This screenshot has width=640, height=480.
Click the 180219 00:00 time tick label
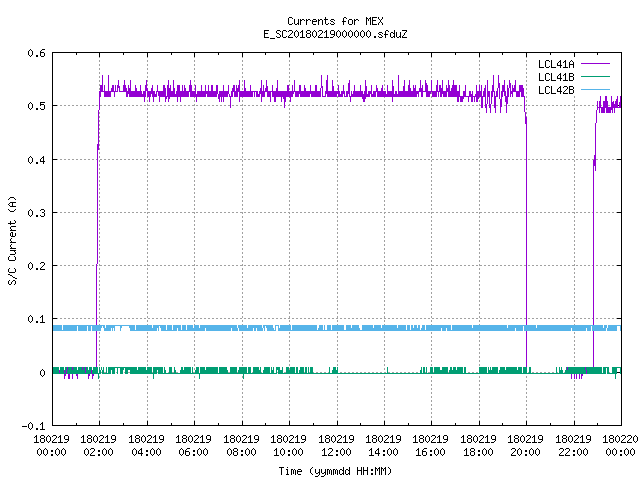(x=51, y=446)
